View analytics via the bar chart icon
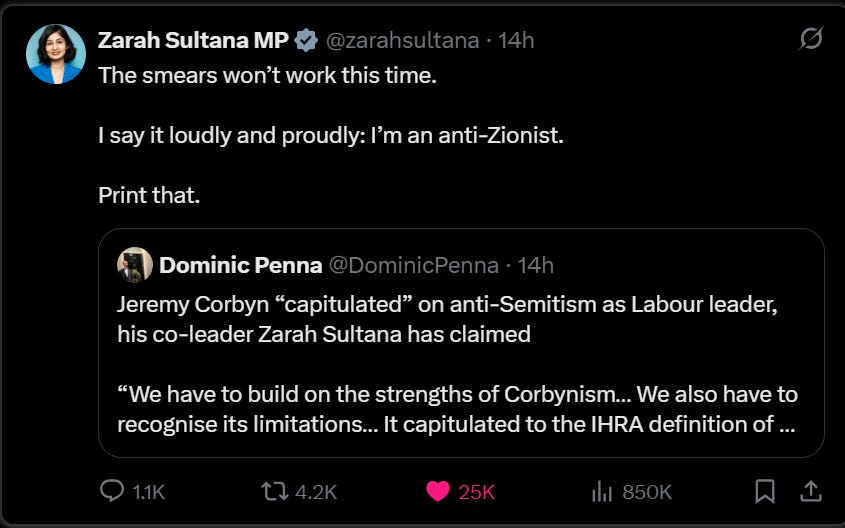This screenshot has width=845, height=528. pos(602,491)
